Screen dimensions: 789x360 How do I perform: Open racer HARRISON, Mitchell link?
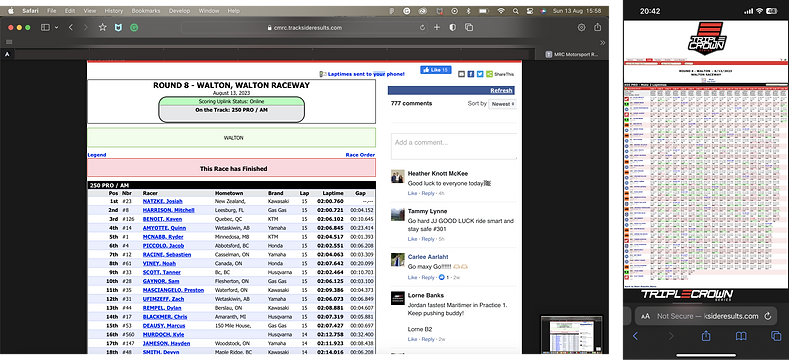pos(169,210)
